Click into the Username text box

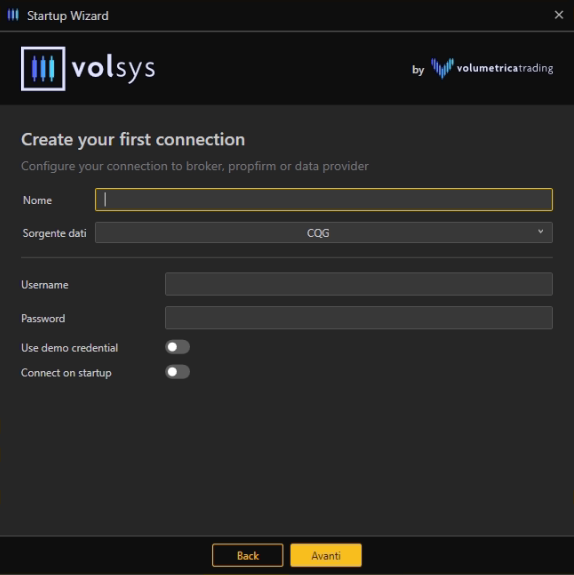pos(359,284)
